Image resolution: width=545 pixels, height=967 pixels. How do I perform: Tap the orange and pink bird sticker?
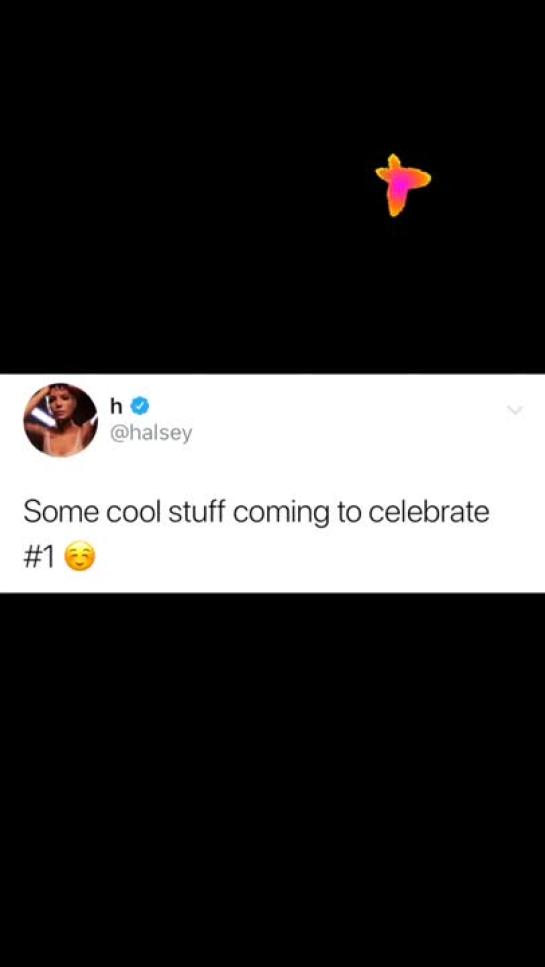(x=403, y=185)
